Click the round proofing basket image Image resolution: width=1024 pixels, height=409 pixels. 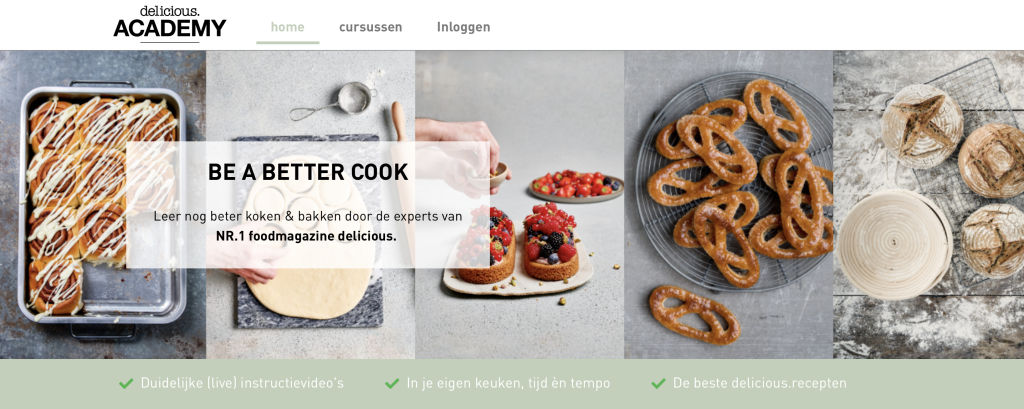tap(894, 244)
